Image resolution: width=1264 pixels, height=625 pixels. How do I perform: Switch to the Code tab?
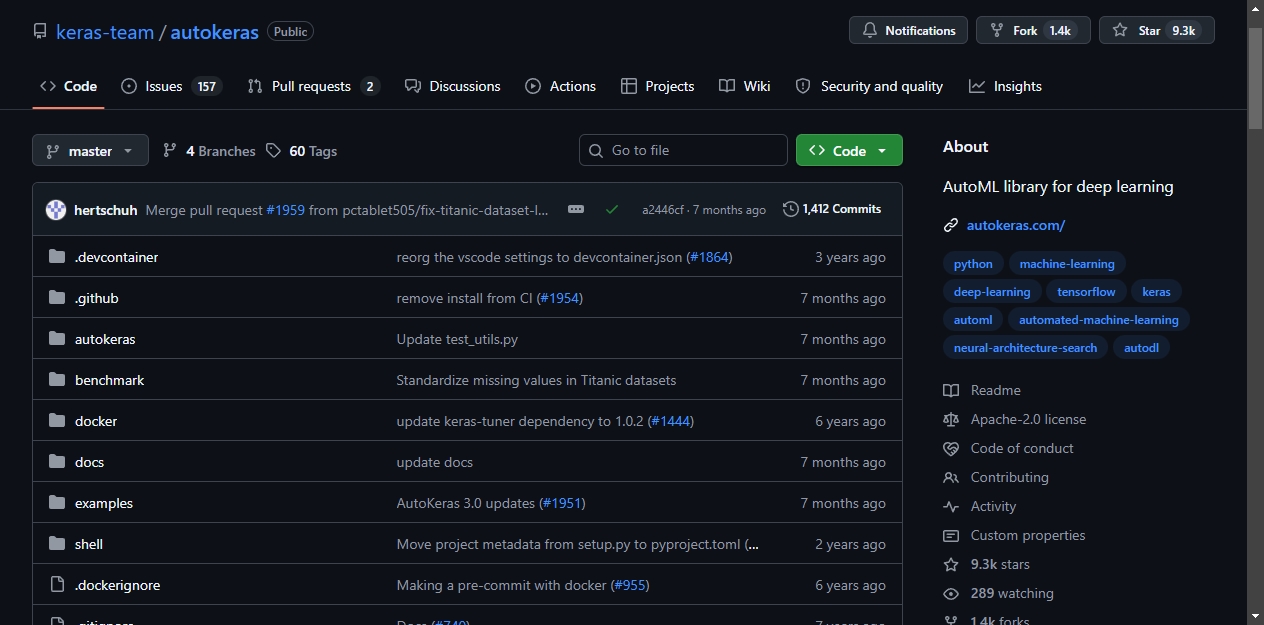click(x=68, y=86)
